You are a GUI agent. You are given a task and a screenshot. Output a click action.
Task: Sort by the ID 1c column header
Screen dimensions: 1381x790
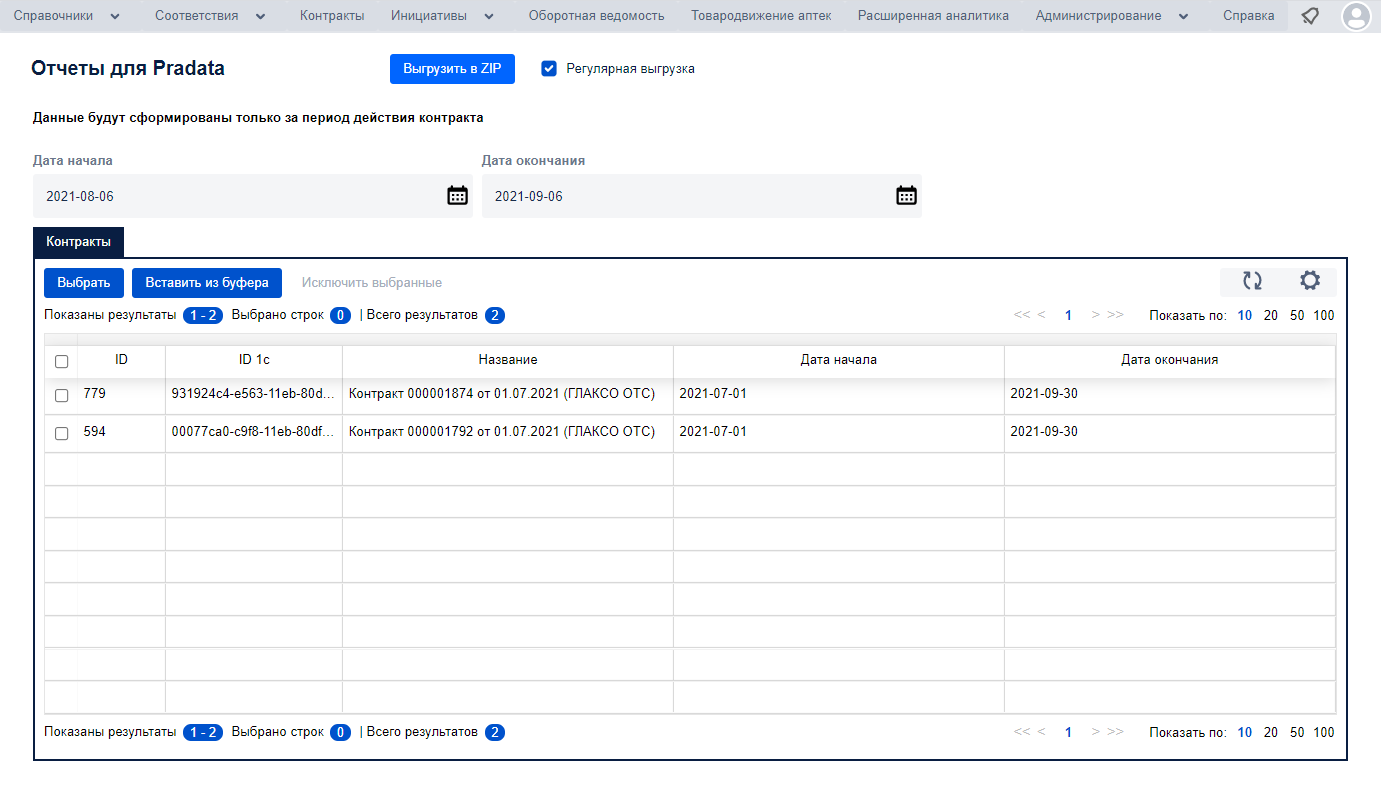point(254,360)
